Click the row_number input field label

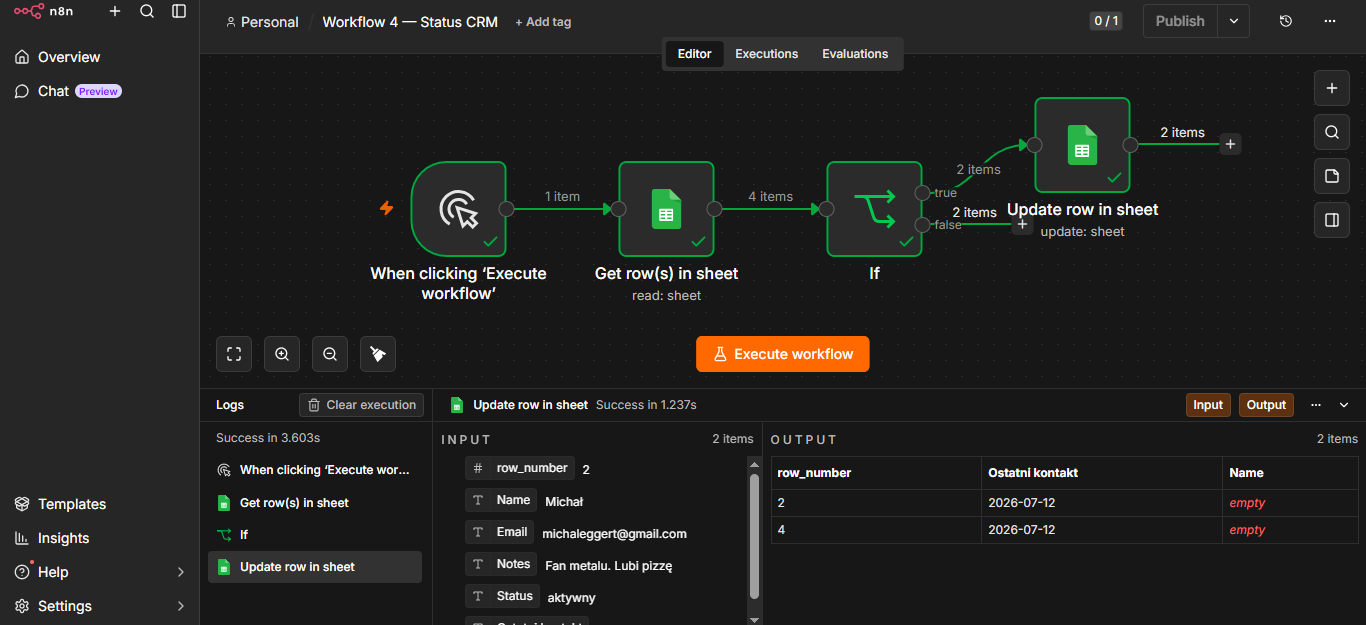[x=520, y=468]
